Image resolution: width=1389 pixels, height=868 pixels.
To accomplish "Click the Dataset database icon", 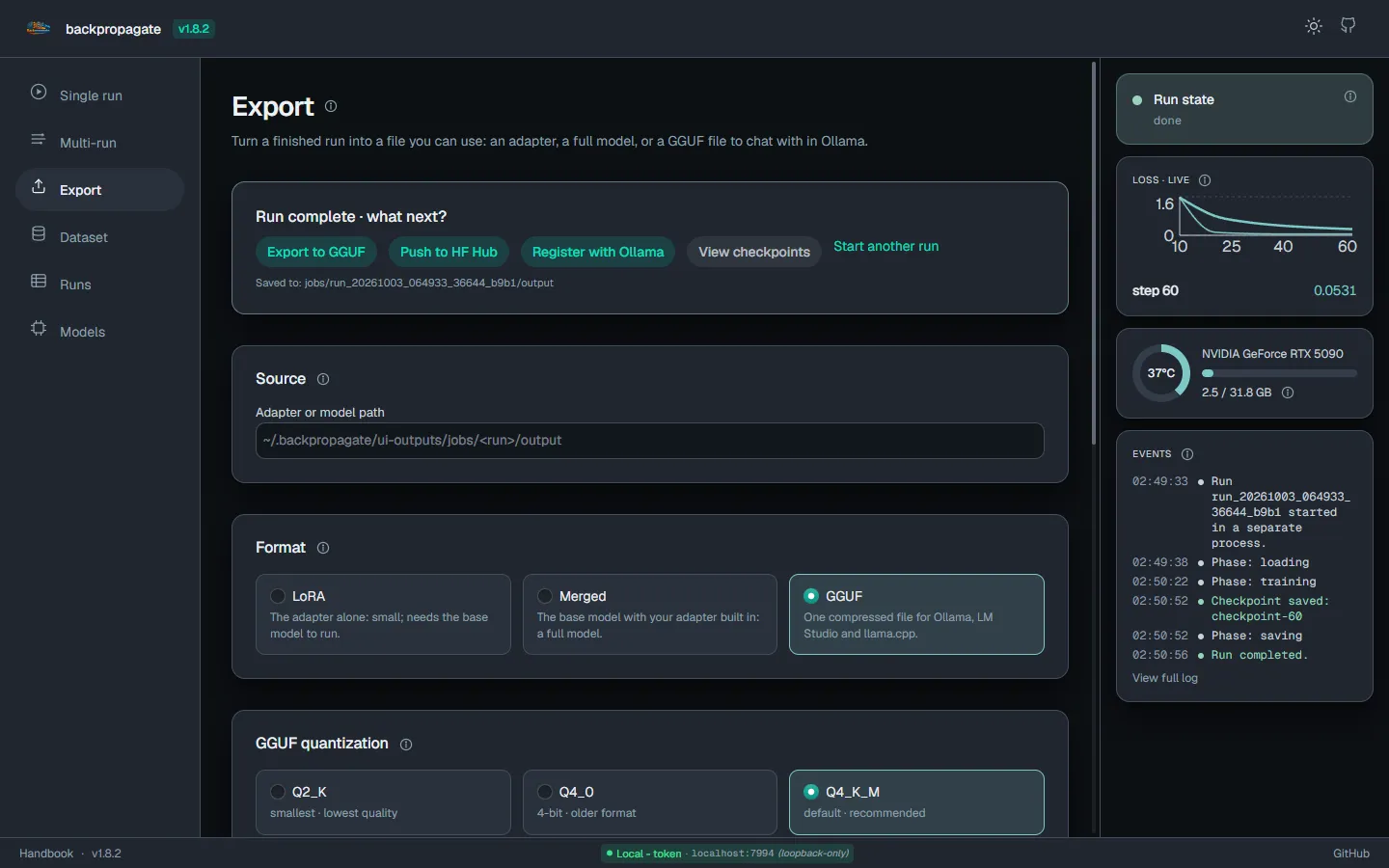I will [39, 234].
